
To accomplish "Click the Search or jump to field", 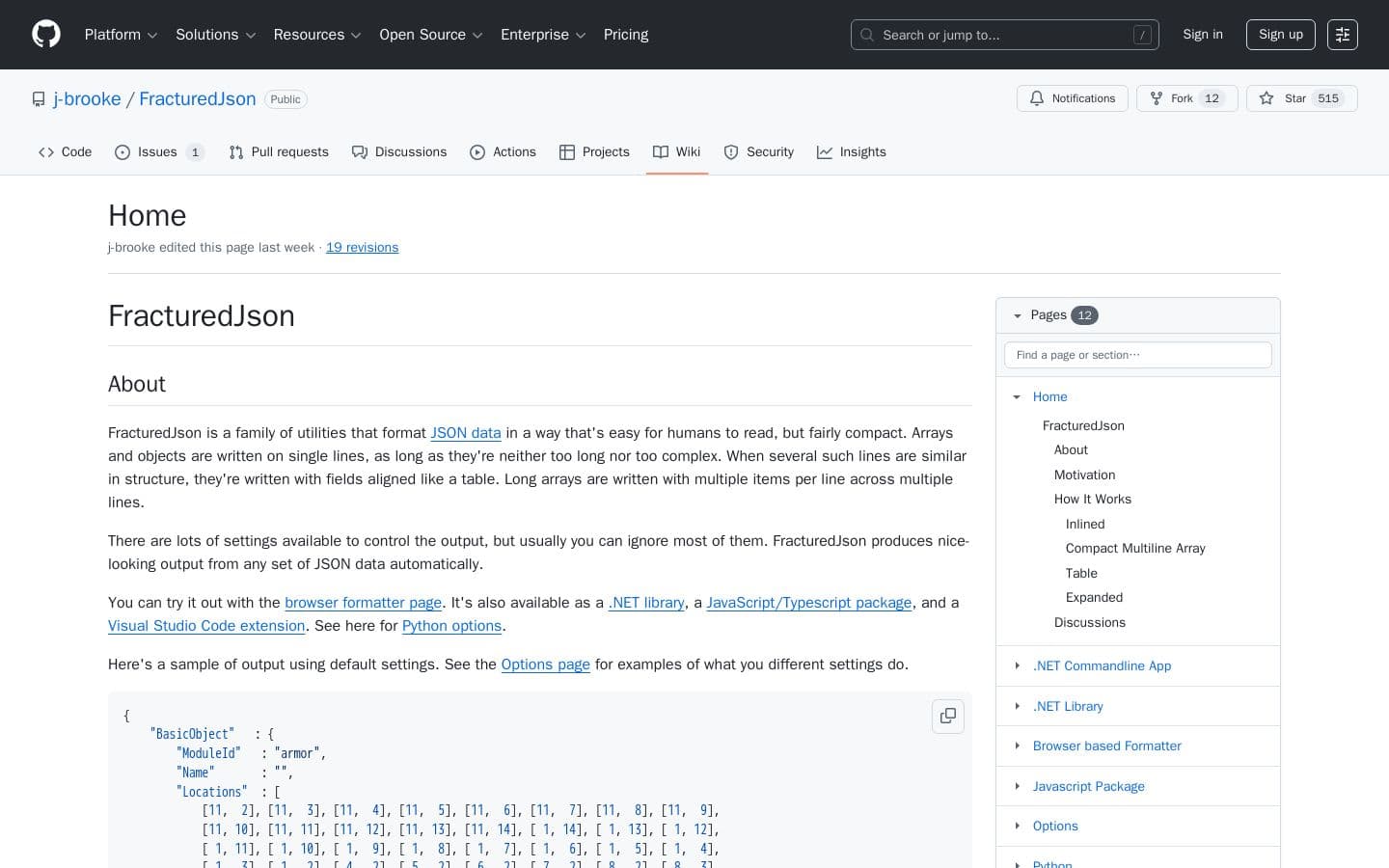I will click(x=1005, y=35).
